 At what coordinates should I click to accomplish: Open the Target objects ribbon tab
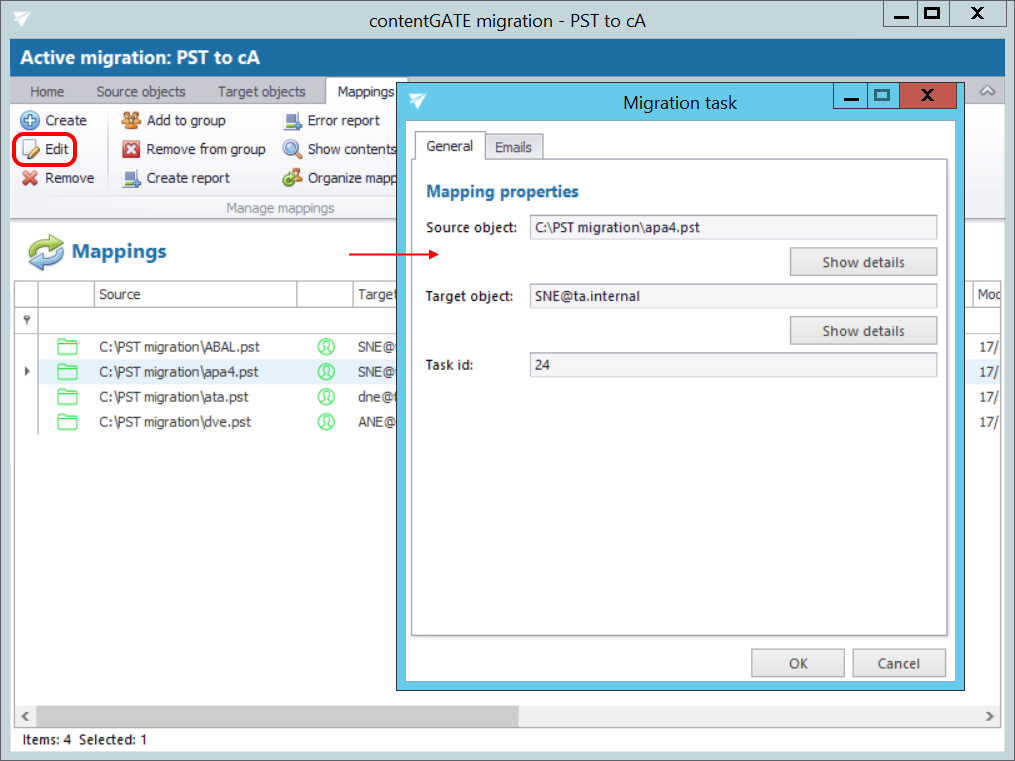coord(261,91)
